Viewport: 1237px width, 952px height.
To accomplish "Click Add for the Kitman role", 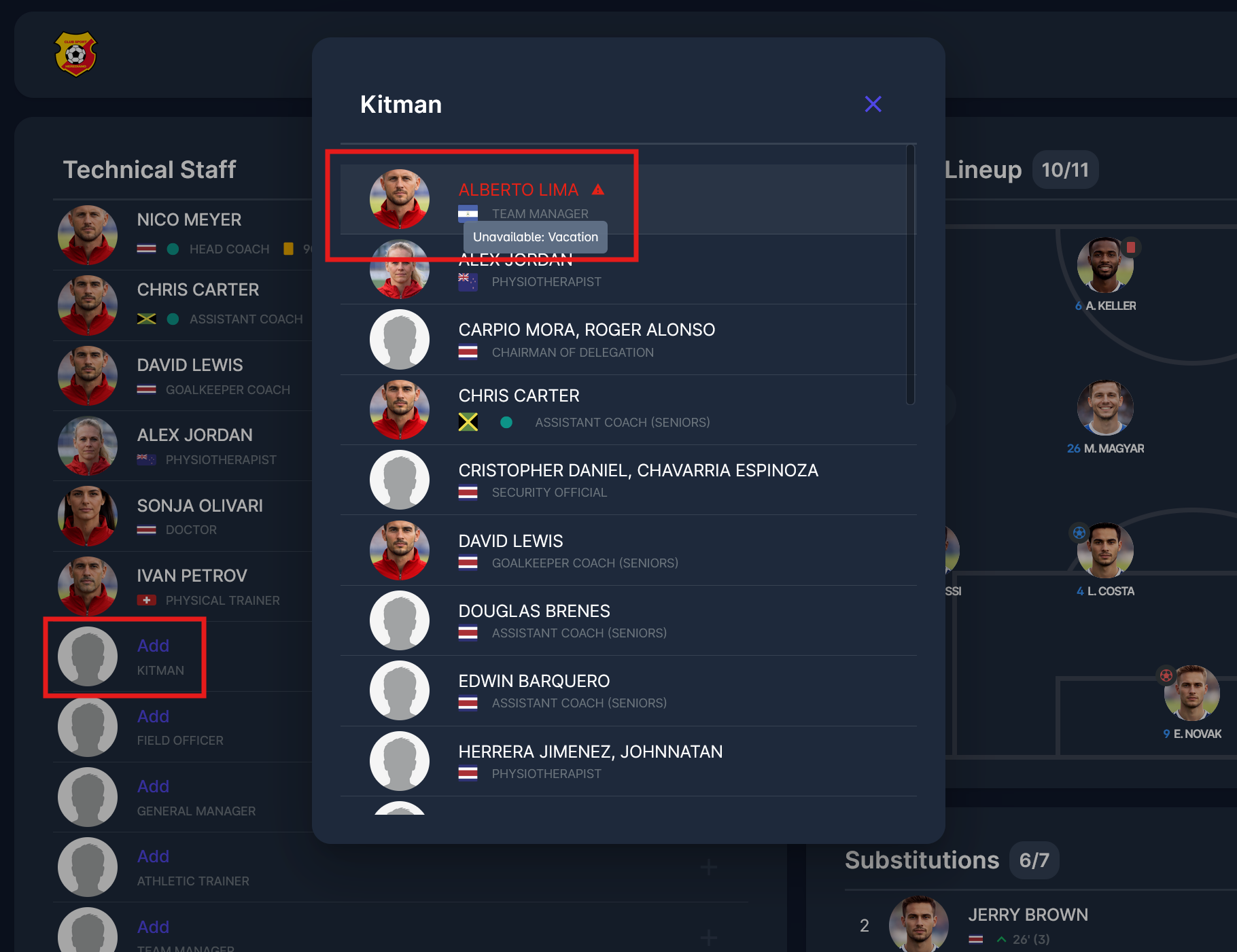I will (153, 646).
